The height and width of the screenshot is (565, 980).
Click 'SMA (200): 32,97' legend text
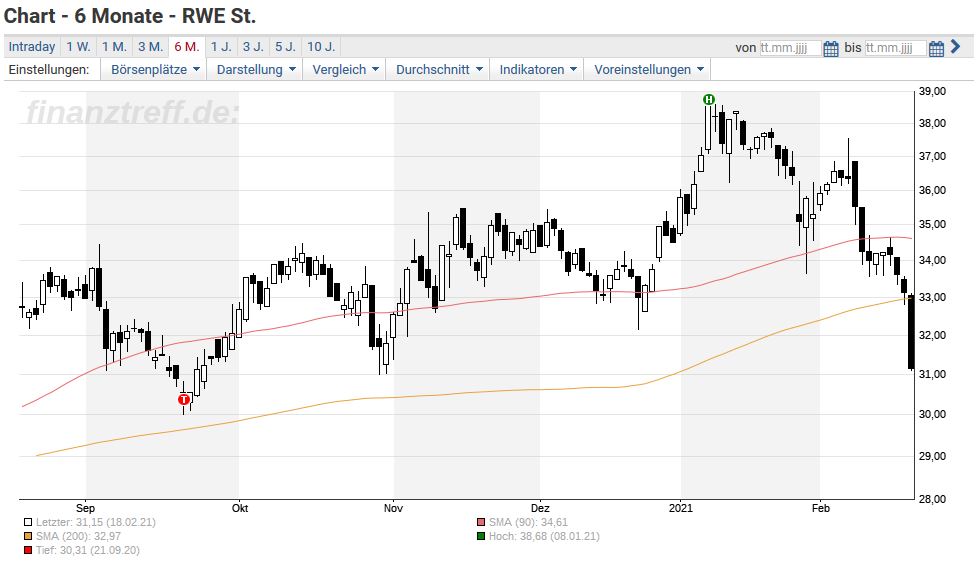[79, 536]
